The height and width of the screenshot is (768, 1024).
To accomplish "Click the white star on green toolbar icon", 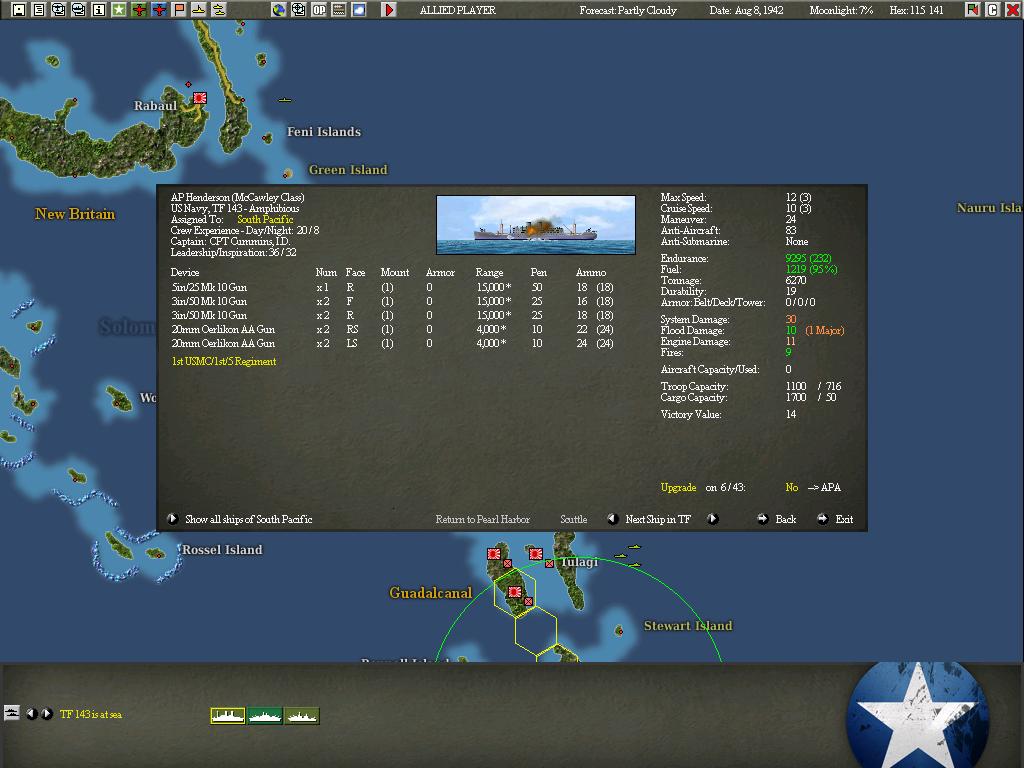I will point(119,10).
